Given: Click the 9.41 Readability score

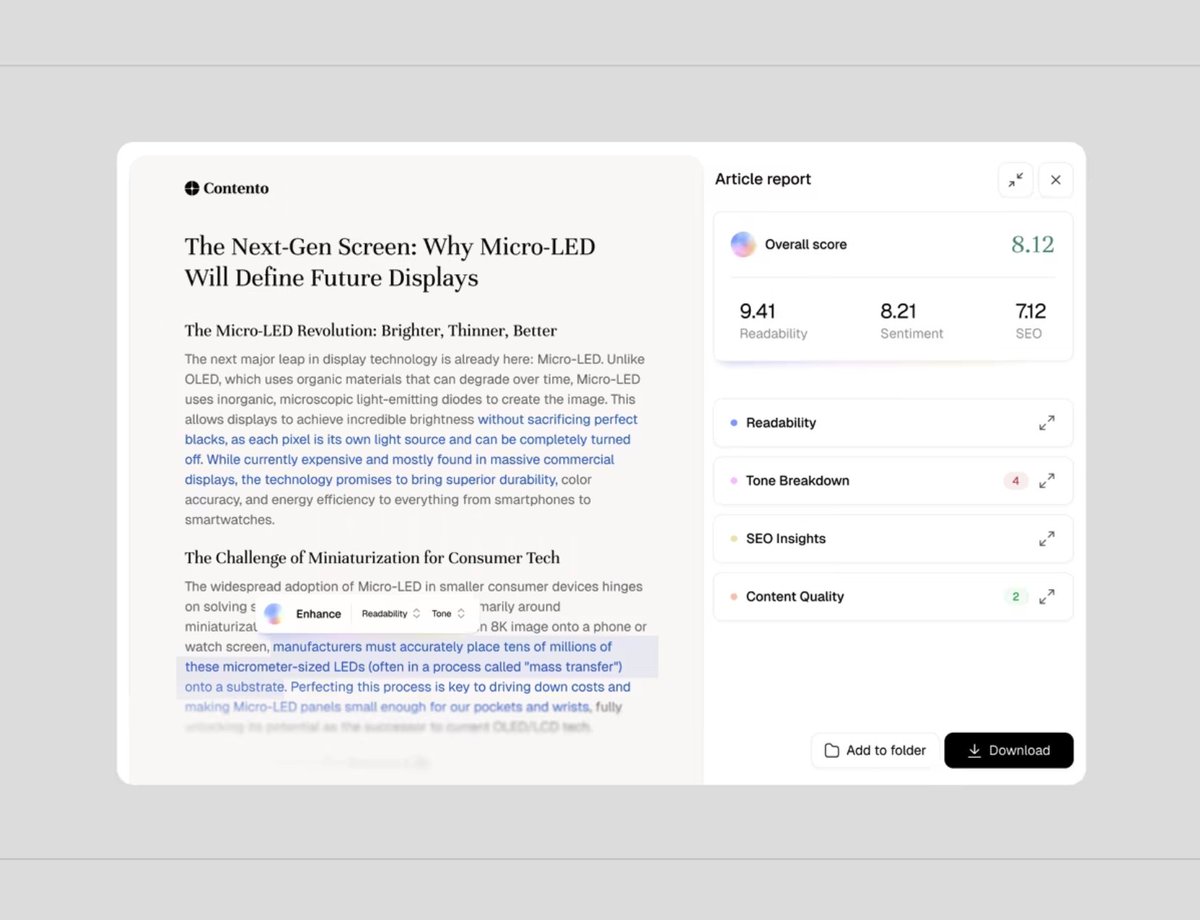Looking at the screenshot, I should point(758,311).
